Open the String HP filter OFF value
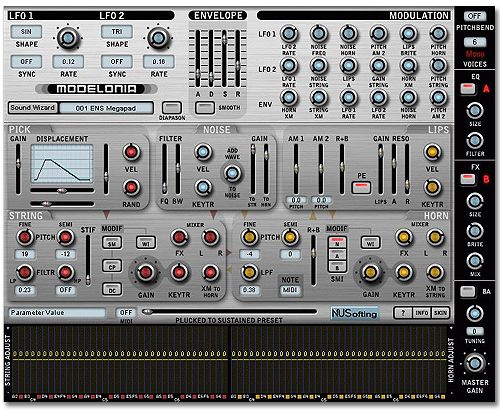Viewport: 500px width, 411px height. (66, 290)
